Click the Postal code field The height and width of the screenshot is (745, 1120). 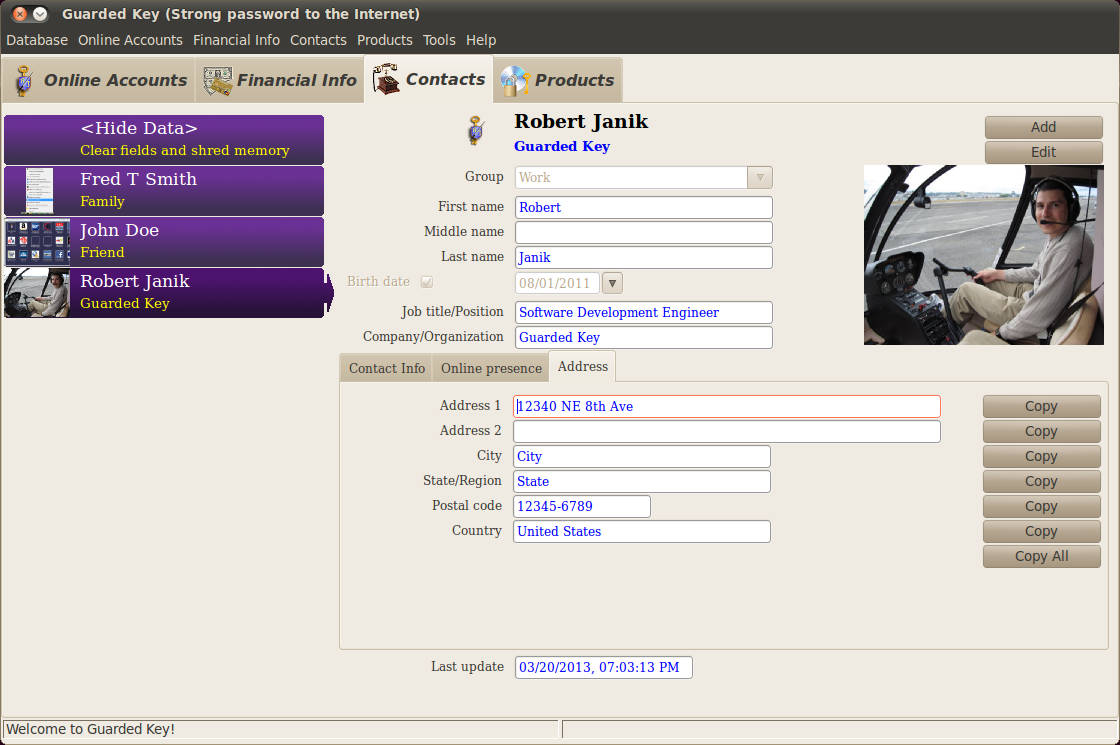(582, 506)
